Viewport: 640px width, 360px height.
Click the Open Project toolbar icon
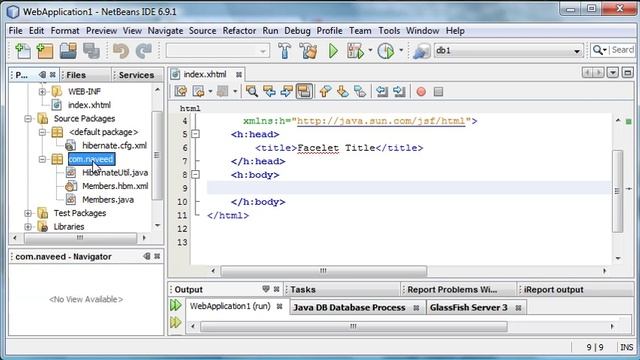pyautogui.click(x=68, y=51)
